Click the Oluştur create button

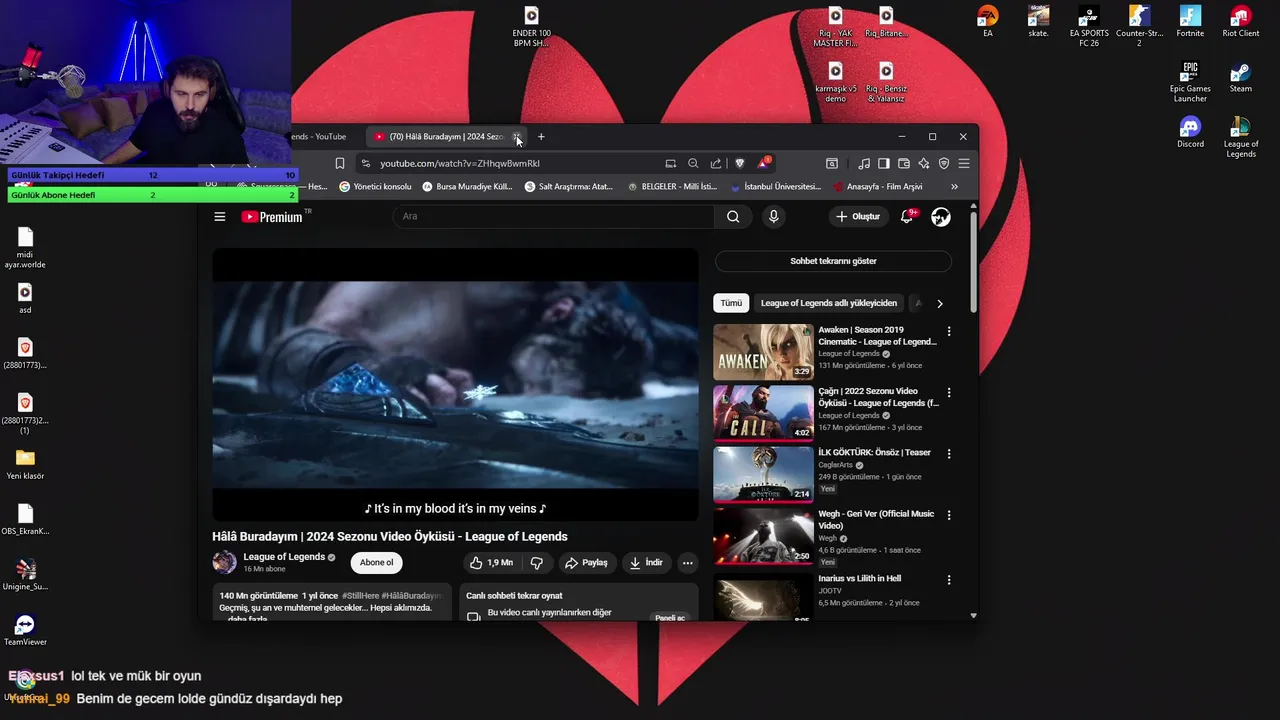[x=858, y=217]
